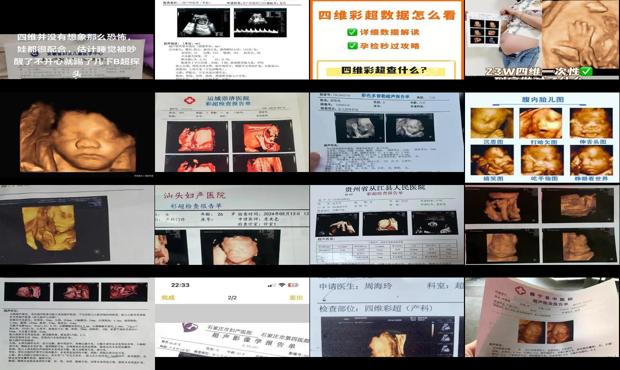The height and width of the screenshot is (370, 620).
Task: Open the pink-tinted curved report thumbnail
Action: (x=542, y=317)
